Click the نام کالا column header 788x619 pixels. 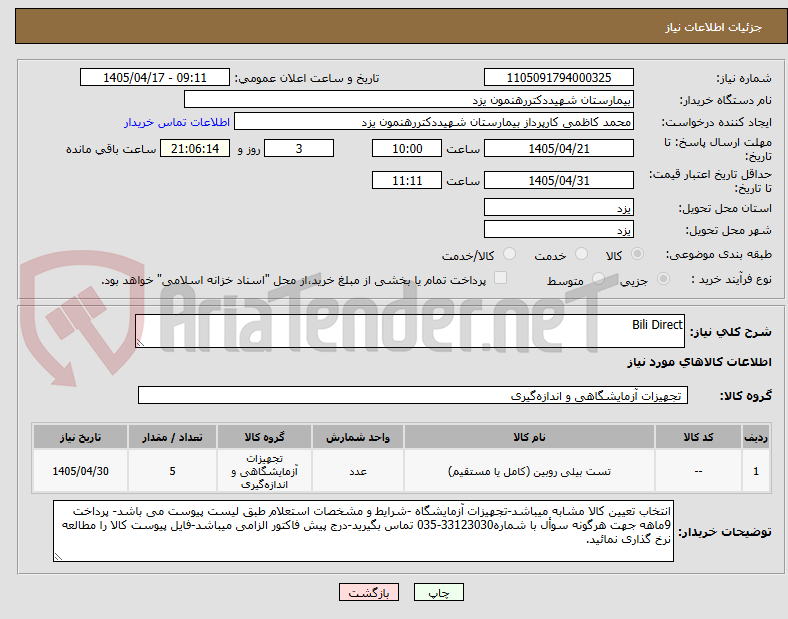pos(529,437)
